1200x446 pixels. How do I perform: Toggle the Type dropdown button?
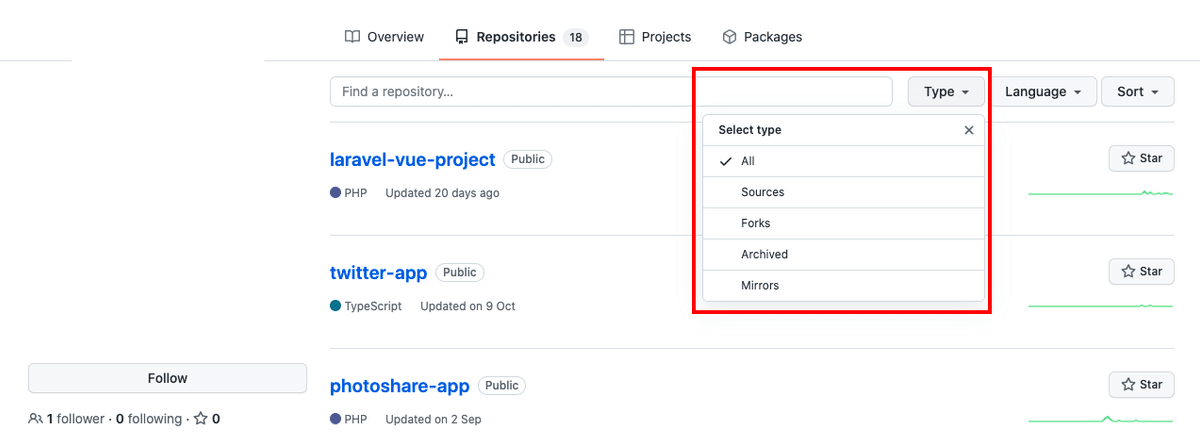pos(946,91)
